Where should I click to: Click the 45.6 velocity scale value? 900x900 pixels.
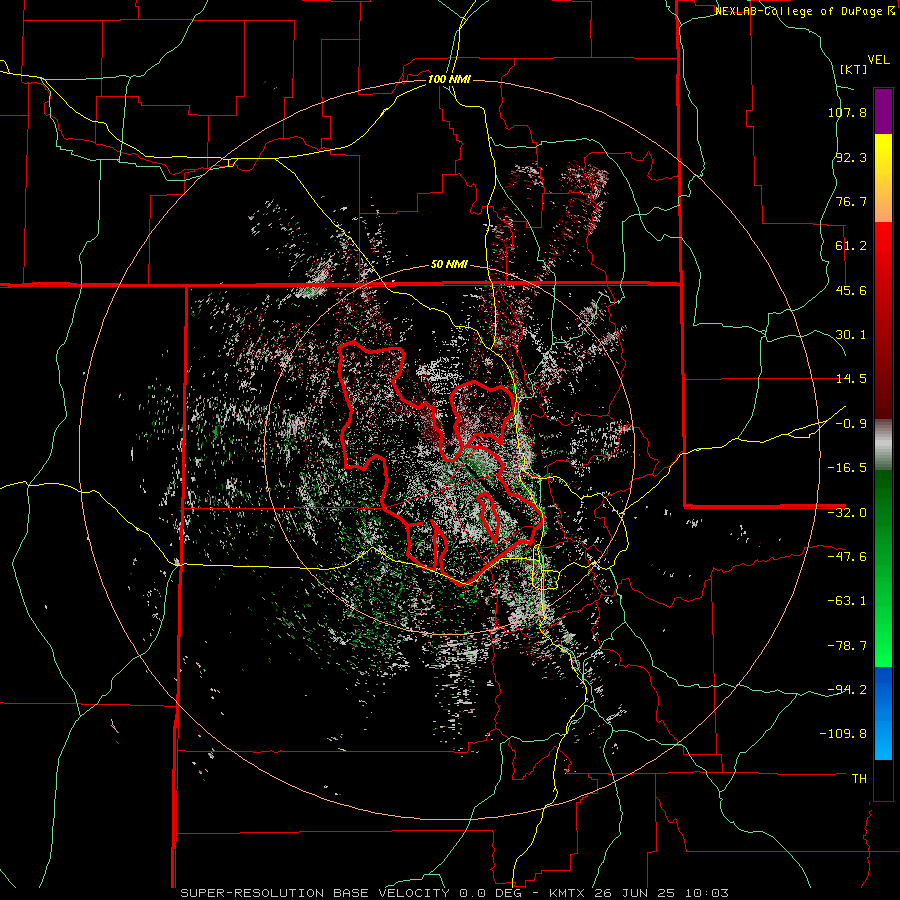click(x=851, y=290)
